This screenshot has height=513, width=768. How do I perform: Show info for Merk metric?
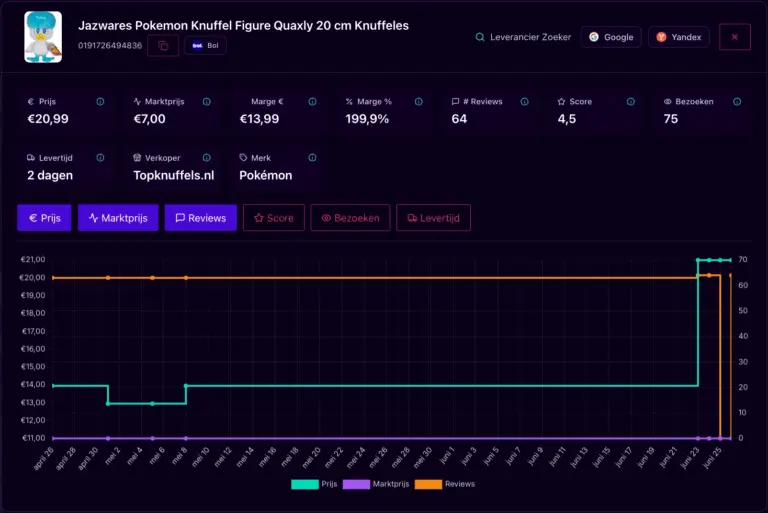pos(312,158)
